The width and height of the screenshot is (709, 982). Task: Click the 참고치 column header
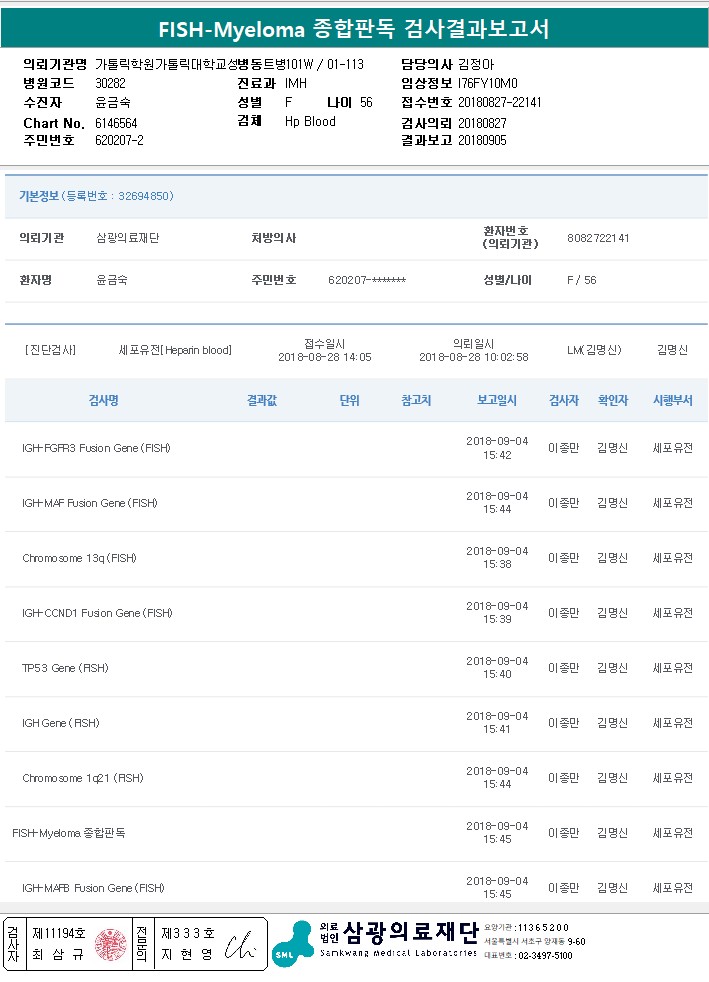(x=416, y=400)
